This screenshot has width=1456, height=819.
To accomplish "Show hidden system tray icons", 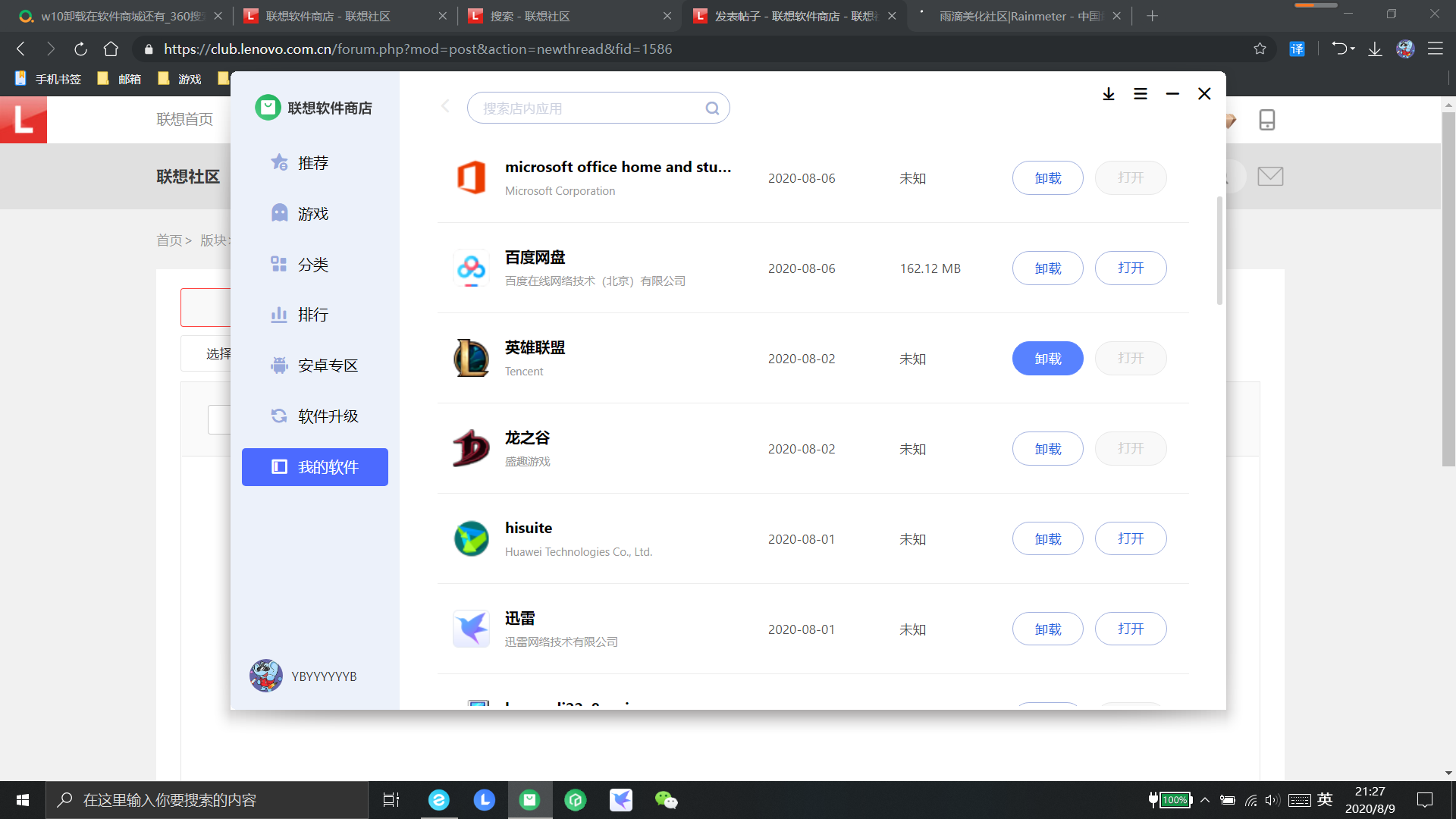I will [1205, 800].
